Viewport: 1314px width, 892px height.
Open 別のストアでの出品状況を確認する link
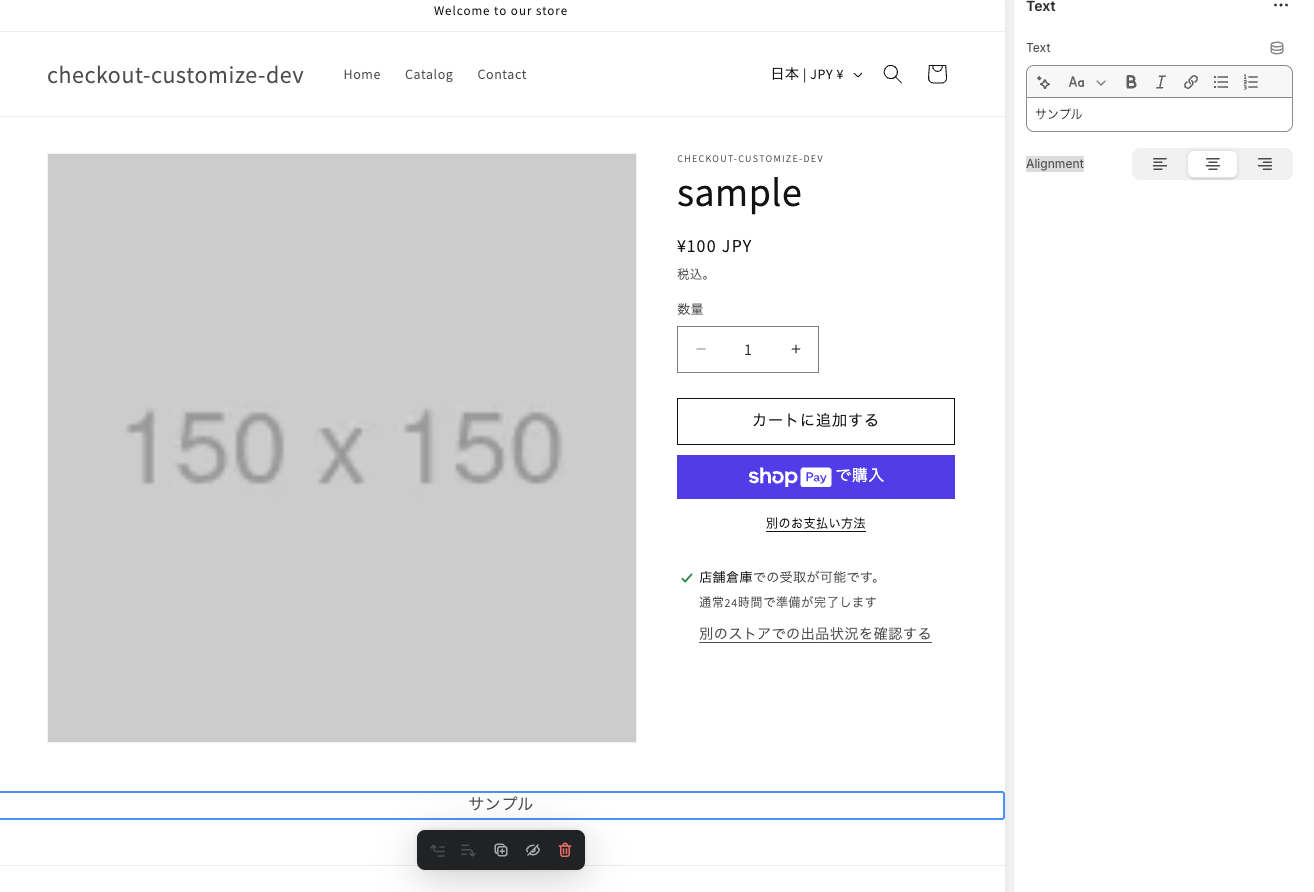coord(815,634)
